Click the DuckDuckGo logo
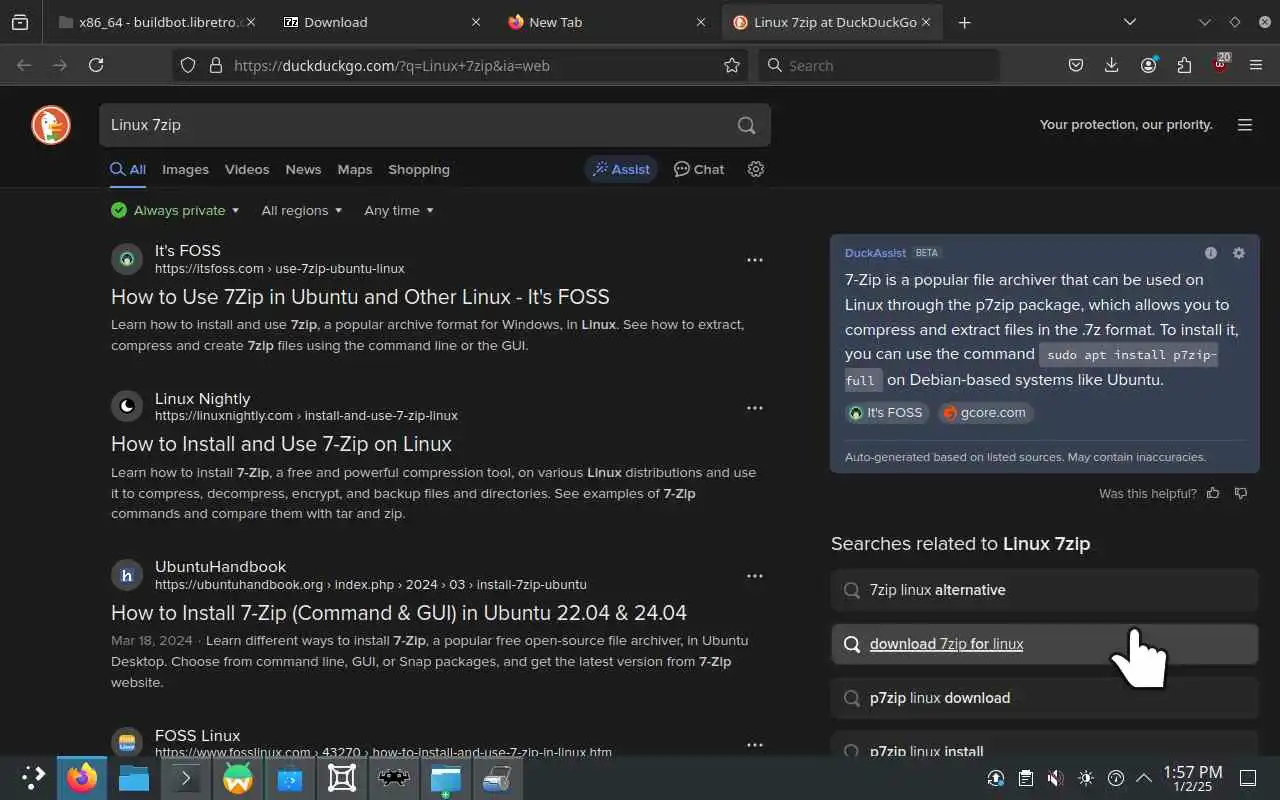The height and width of the screenshot is (800, 1280). [x=51, y=125]
